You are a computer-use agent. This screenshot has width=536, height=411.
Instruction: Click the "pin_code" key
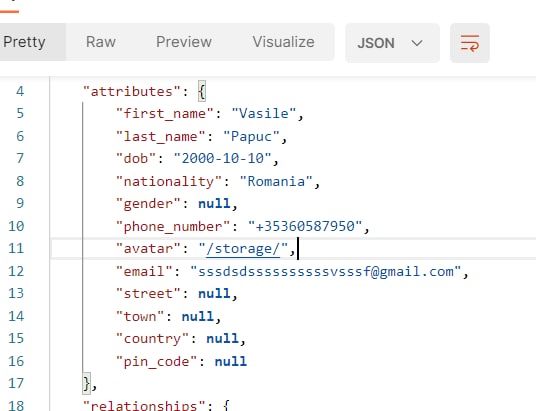click(157, 361)
